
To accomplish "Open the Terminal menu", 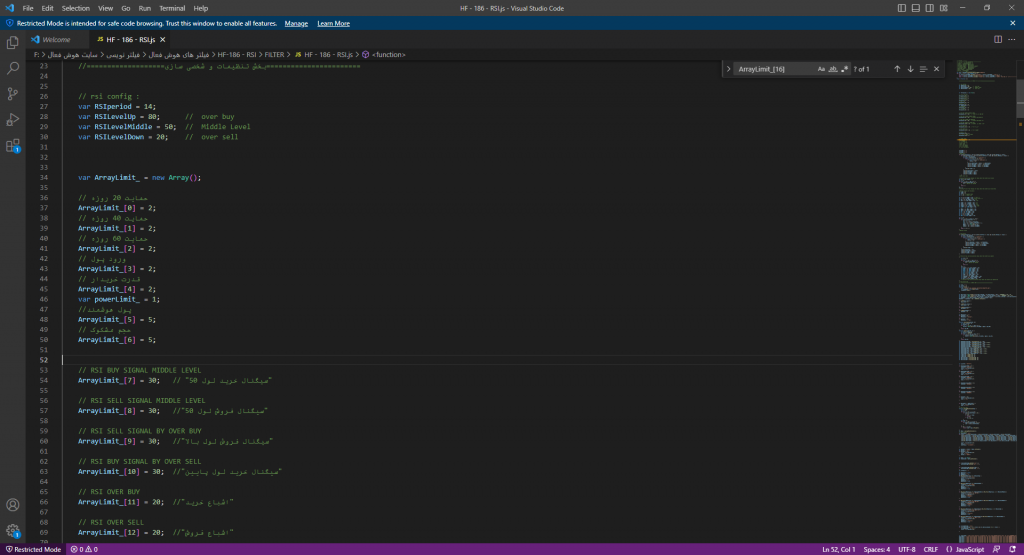I will (171, 8).
